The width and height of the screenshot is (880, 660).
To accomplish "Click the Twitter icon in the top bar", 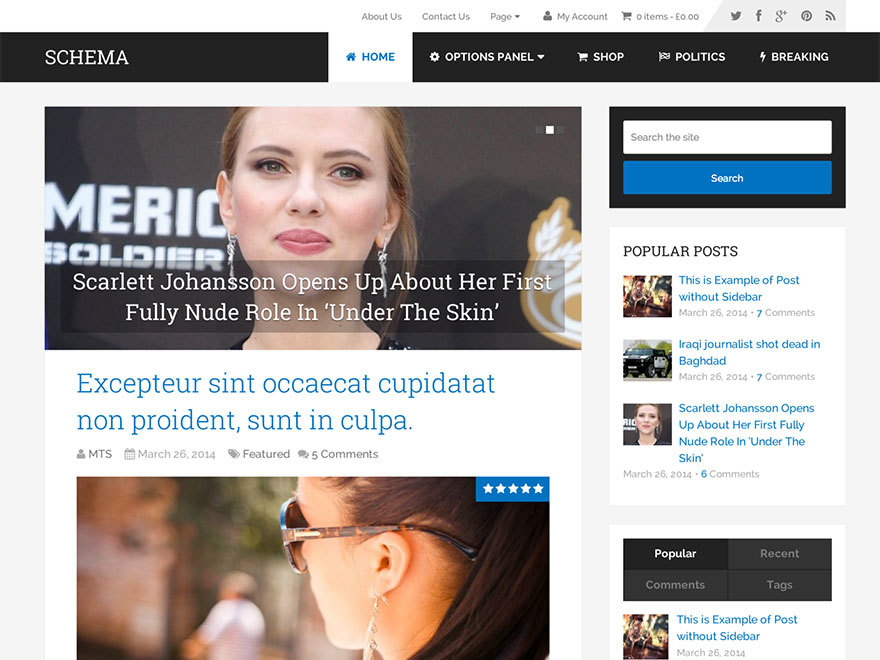I will (x=735, y=16).
